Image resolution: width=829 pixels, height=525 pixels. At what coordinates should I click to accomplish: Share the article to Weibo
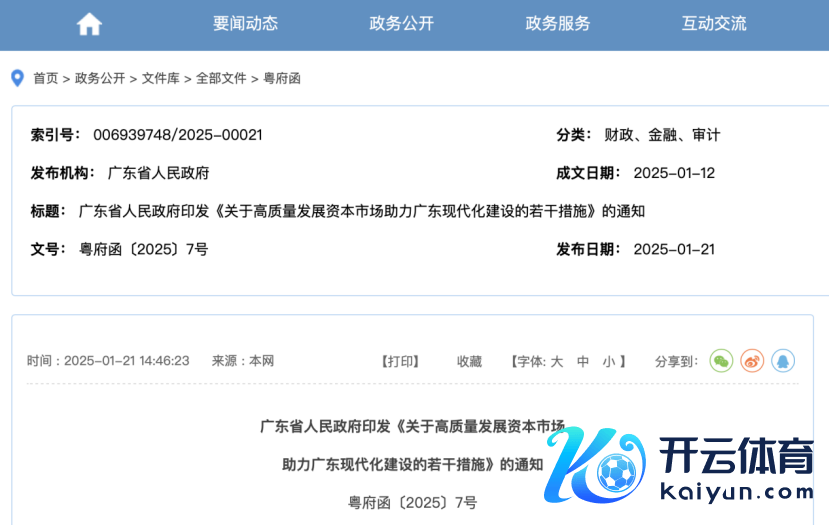[x=752, y=361]
